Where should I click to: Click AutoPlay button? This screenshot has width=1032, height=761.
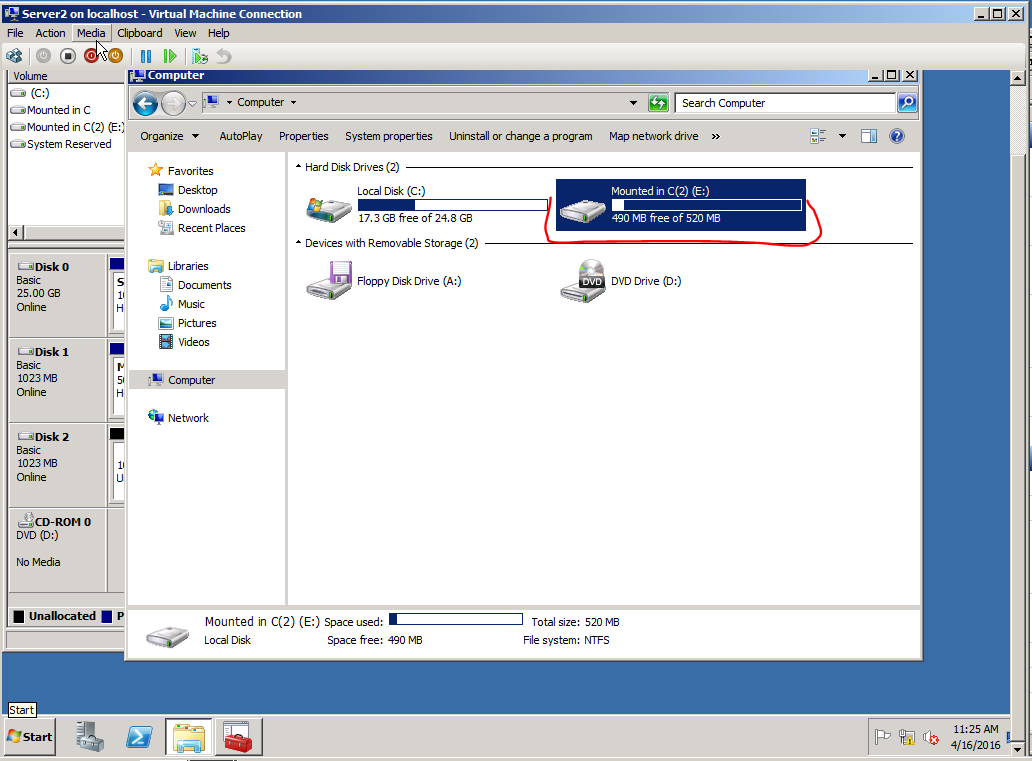(x=241, y=136)
